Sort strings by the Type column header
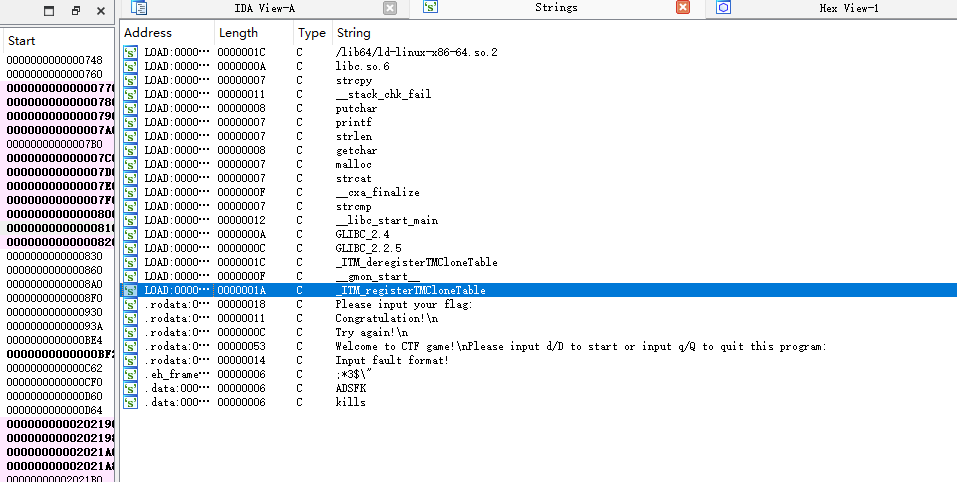Screen dimensions: 957x482 311,33
